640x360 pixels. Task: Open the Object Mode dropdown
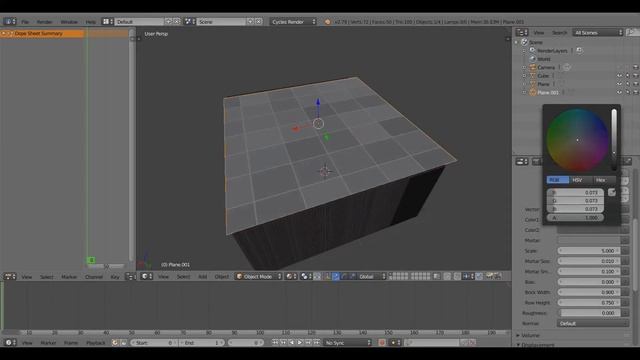(259, 276)
